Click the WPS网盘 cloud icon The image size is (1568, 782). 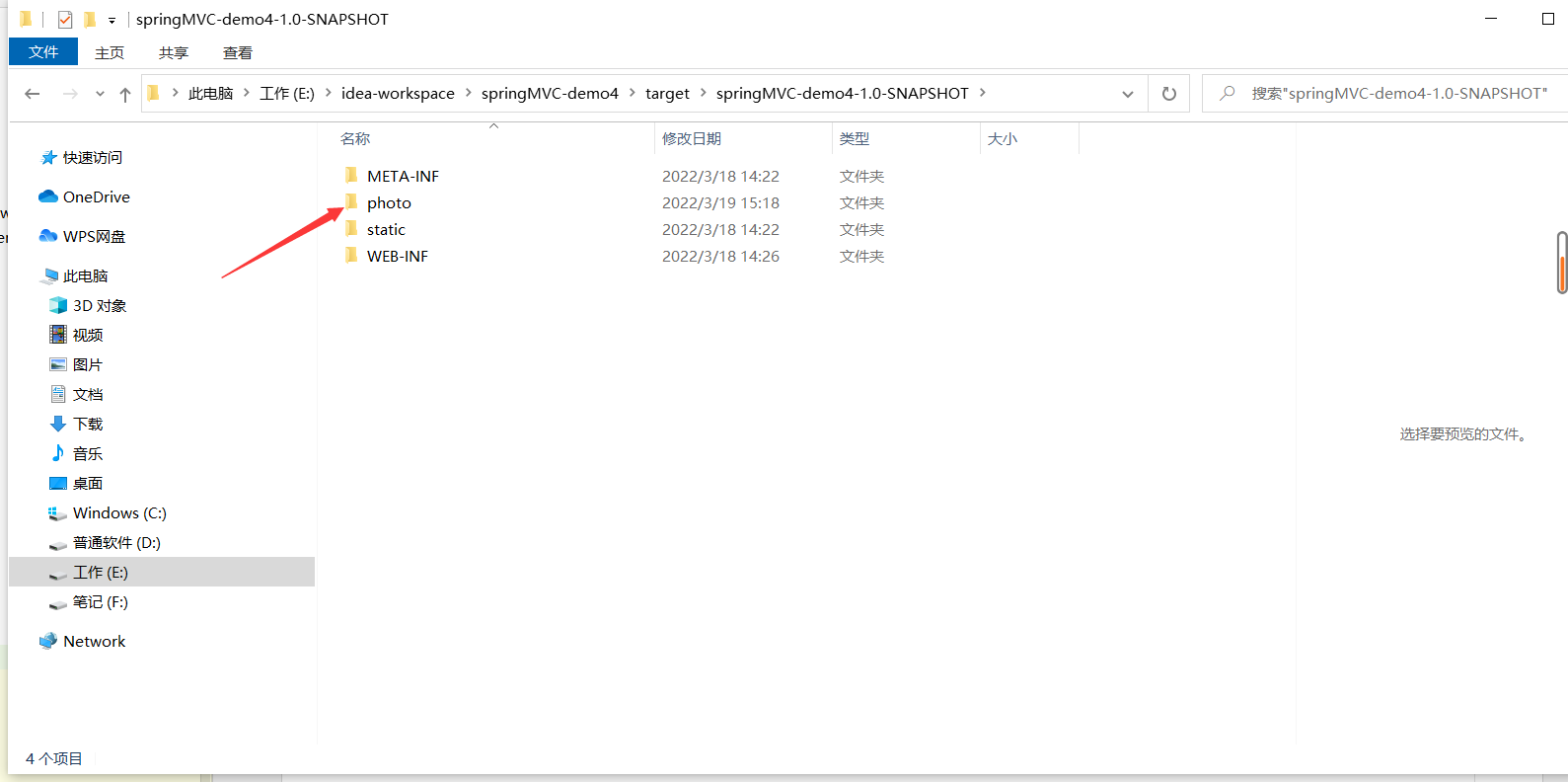[48, 236]
